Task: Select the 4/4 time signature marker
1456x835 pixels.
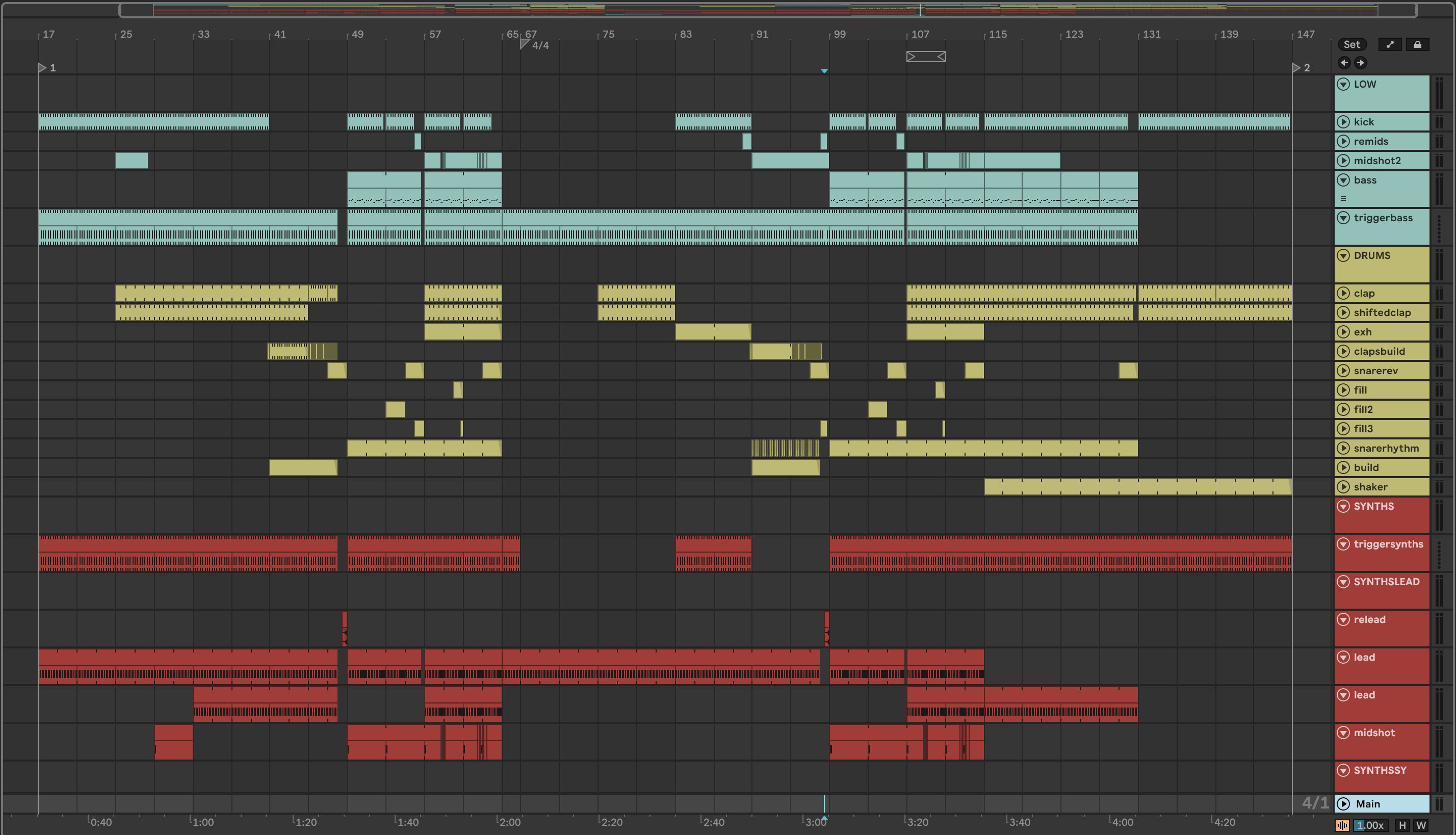Action: click(x=534, y=45)
